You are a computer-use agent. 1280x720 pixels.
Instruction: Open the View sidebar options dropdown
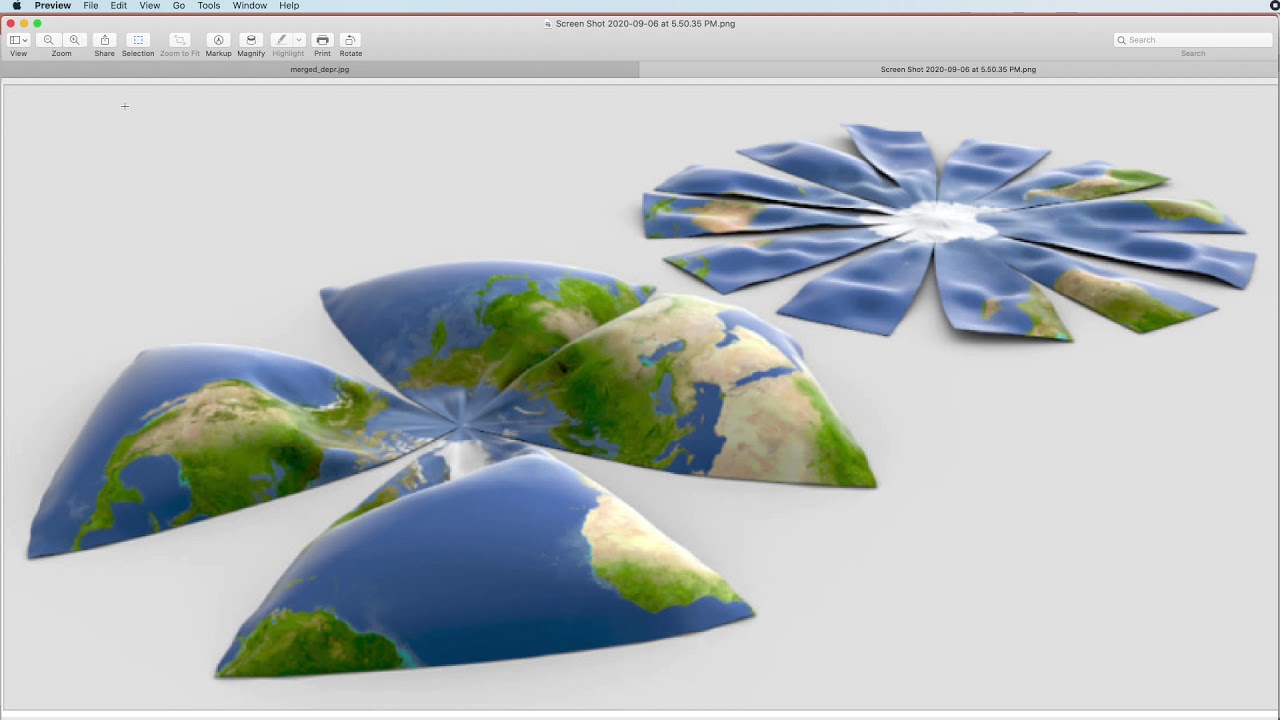point(18,40)
